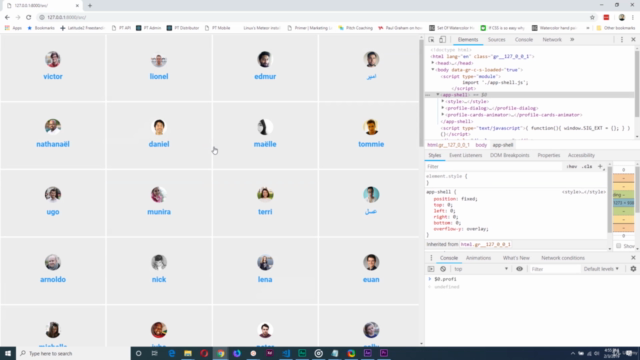Screen dimensions: 640x360
Task: Open Visual Studio Code from taskbar
Action: [x=286, y=353]
